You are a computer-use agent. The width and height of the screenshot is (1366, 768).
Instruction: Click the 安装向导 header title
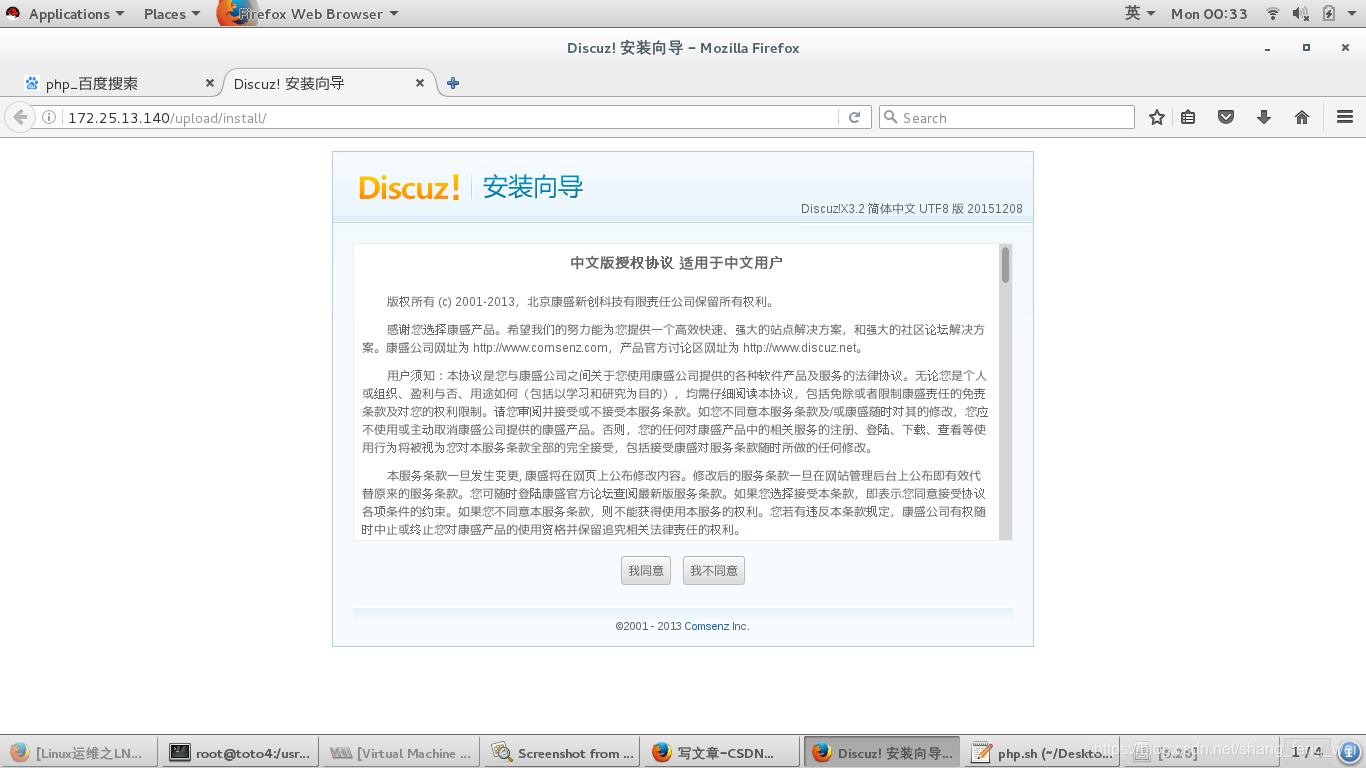click(533, 187)
